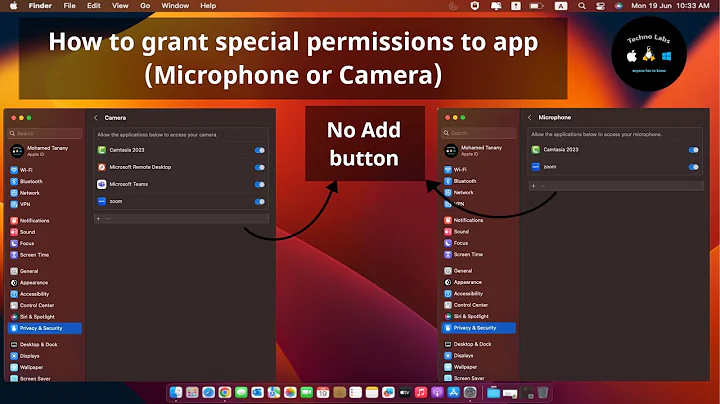Open the View menu
Image resolution: width=720 pixels, height=404 pixels.
click(x=120, y=6)
